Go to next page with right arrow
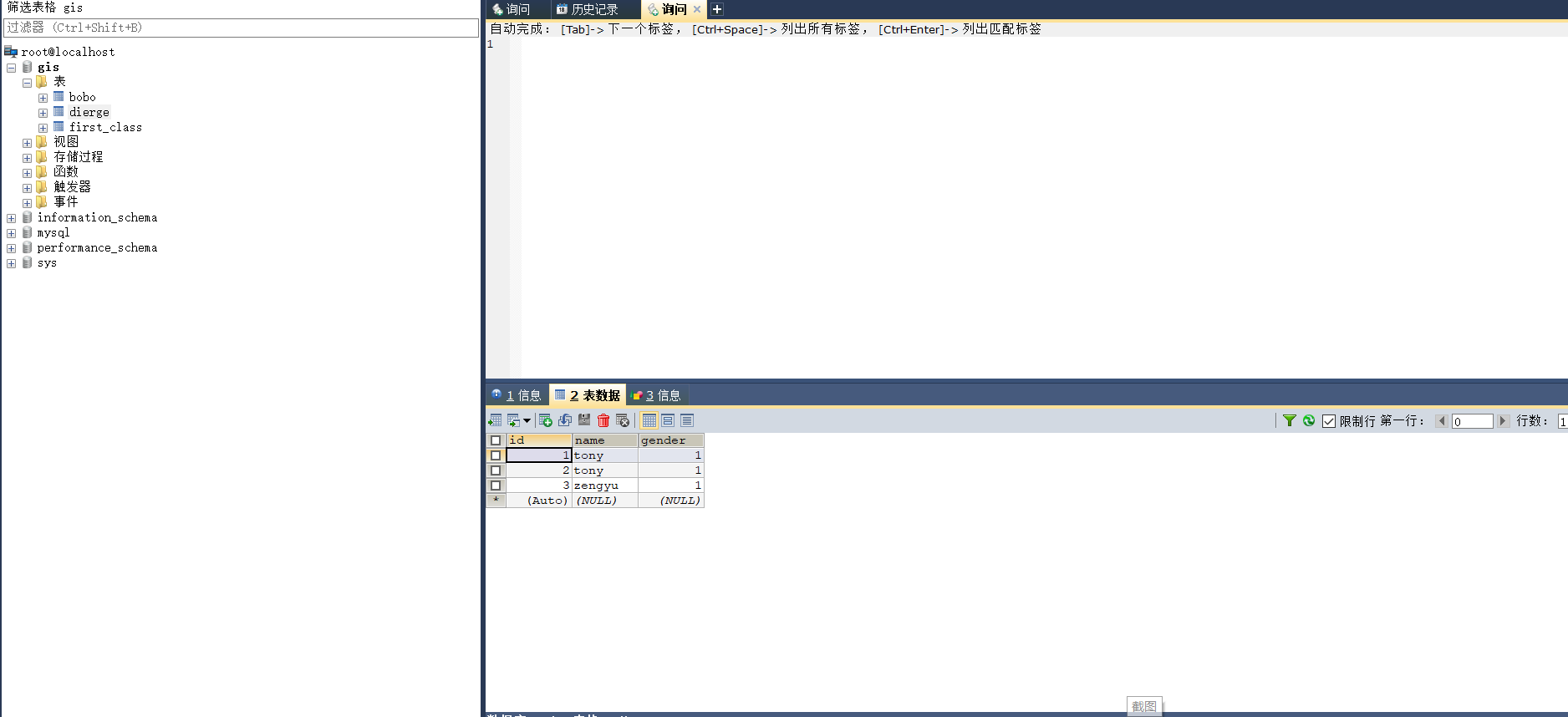Viewport: 1568px width, 717px height. click(1502, 421)
